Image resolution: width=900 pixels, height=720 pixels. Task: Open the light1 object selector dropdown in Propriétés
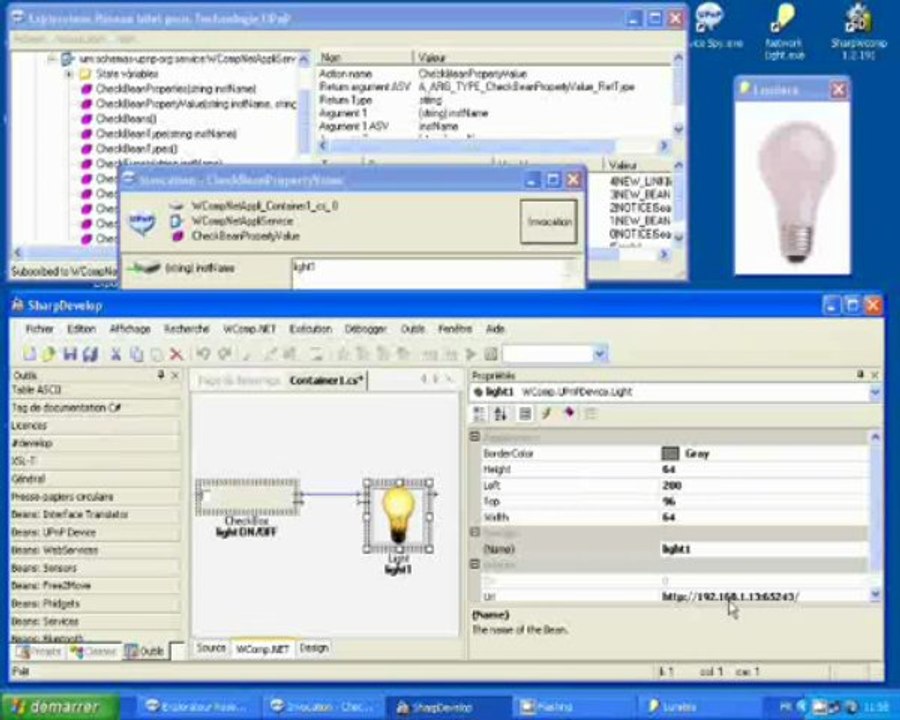tap(875, 393)
